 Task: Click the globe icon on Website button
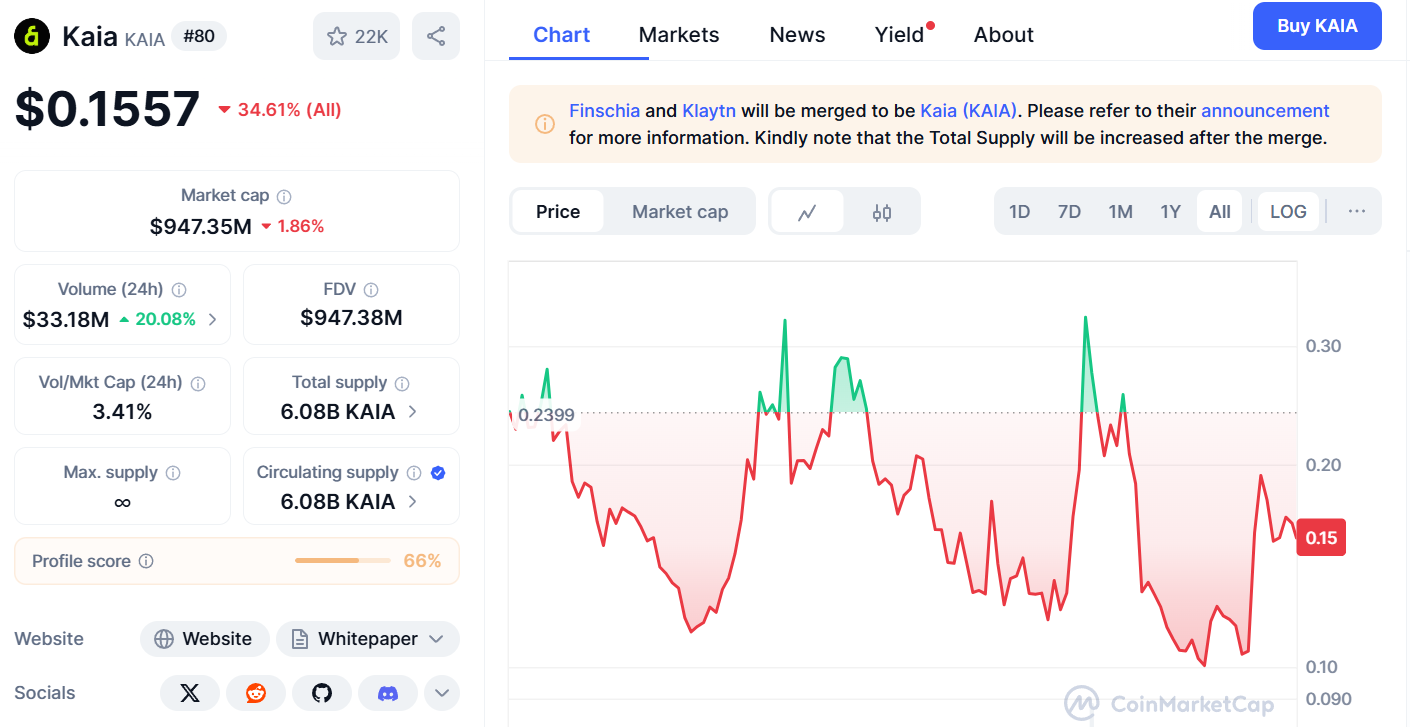coord(164,639)
